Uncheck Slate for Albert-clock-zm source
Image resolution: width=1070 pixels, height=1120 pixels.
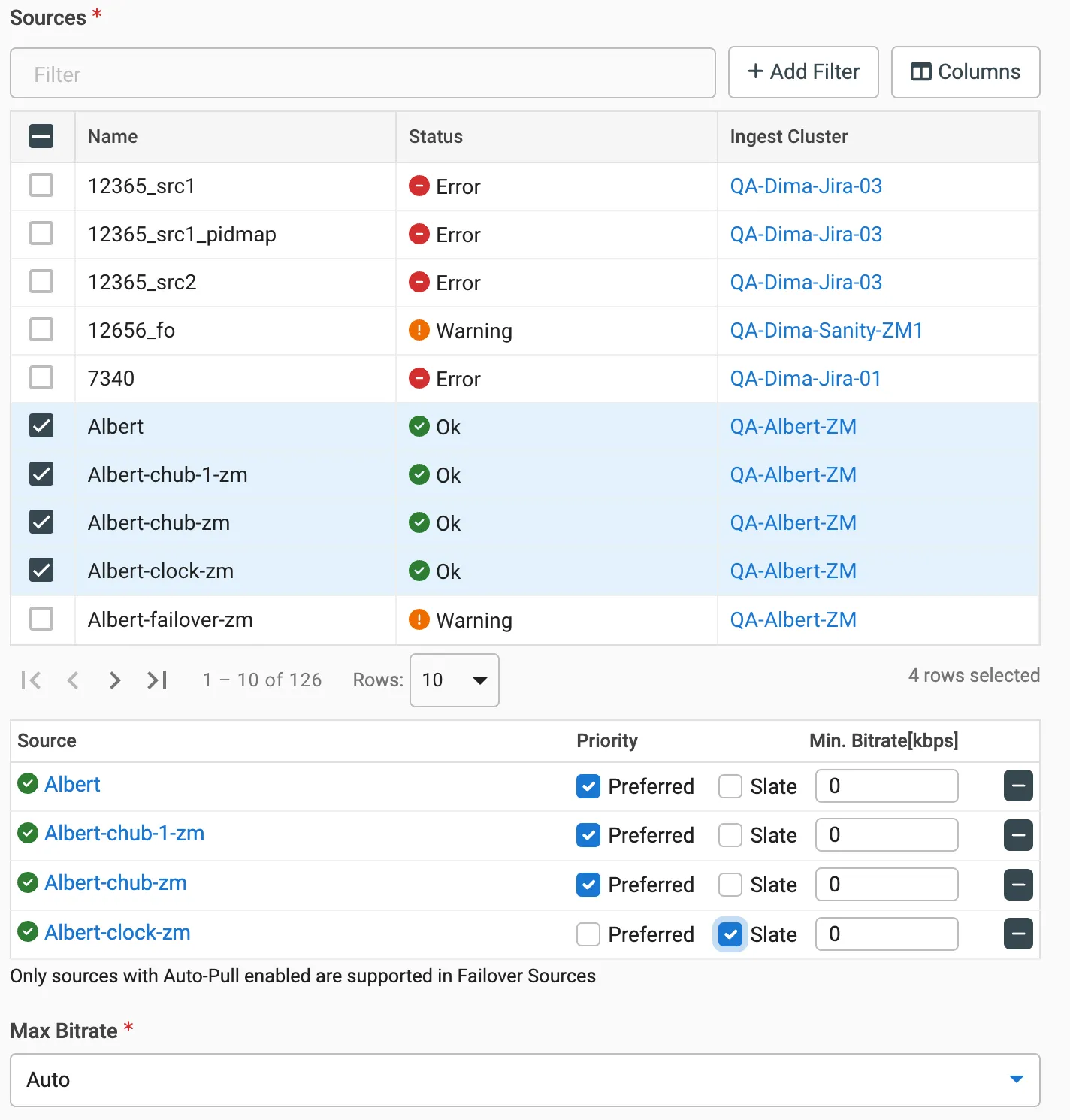point(730,934)
